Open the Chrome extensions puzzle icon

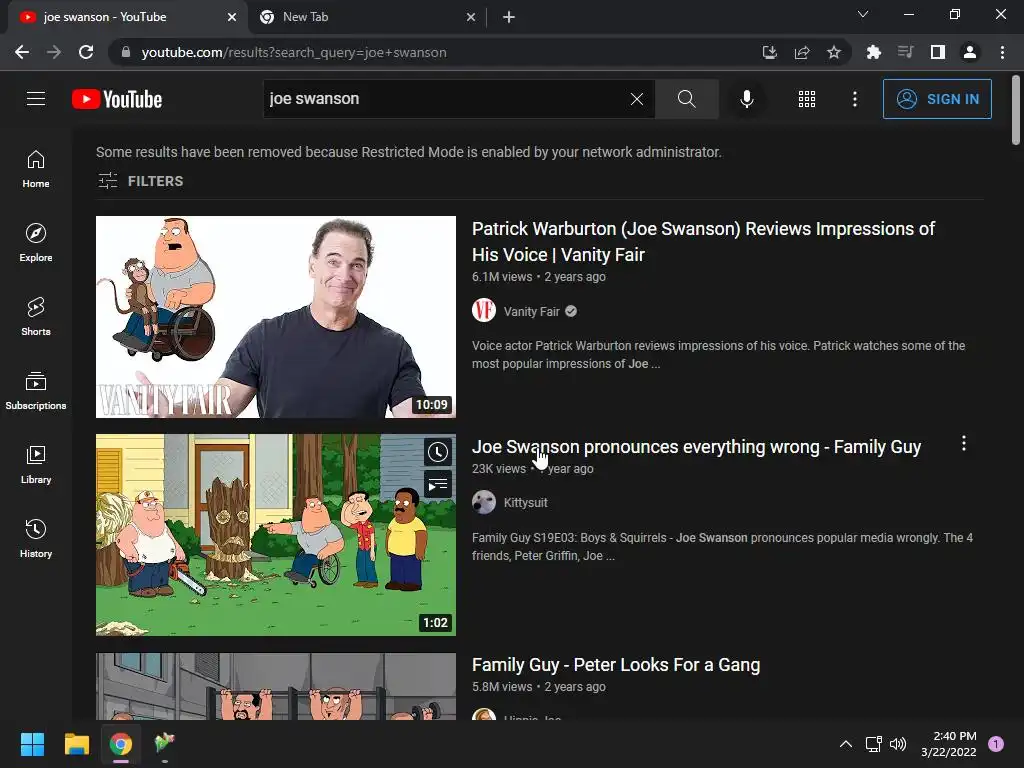click(x=873, y=52)
